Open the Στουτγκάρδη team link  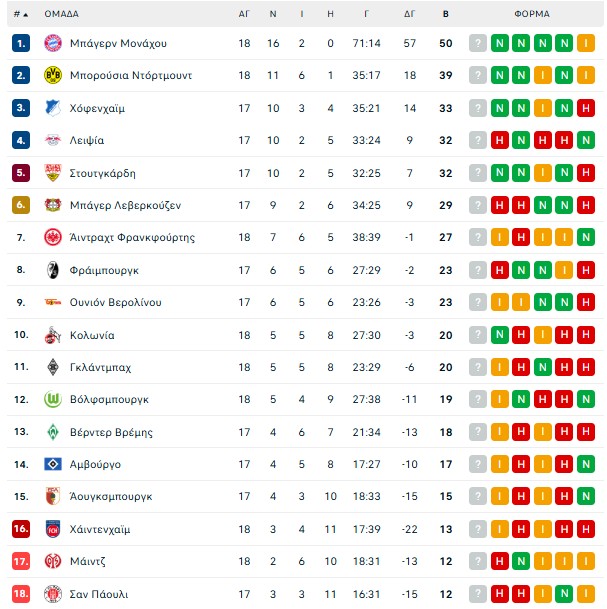pos(101,173)
